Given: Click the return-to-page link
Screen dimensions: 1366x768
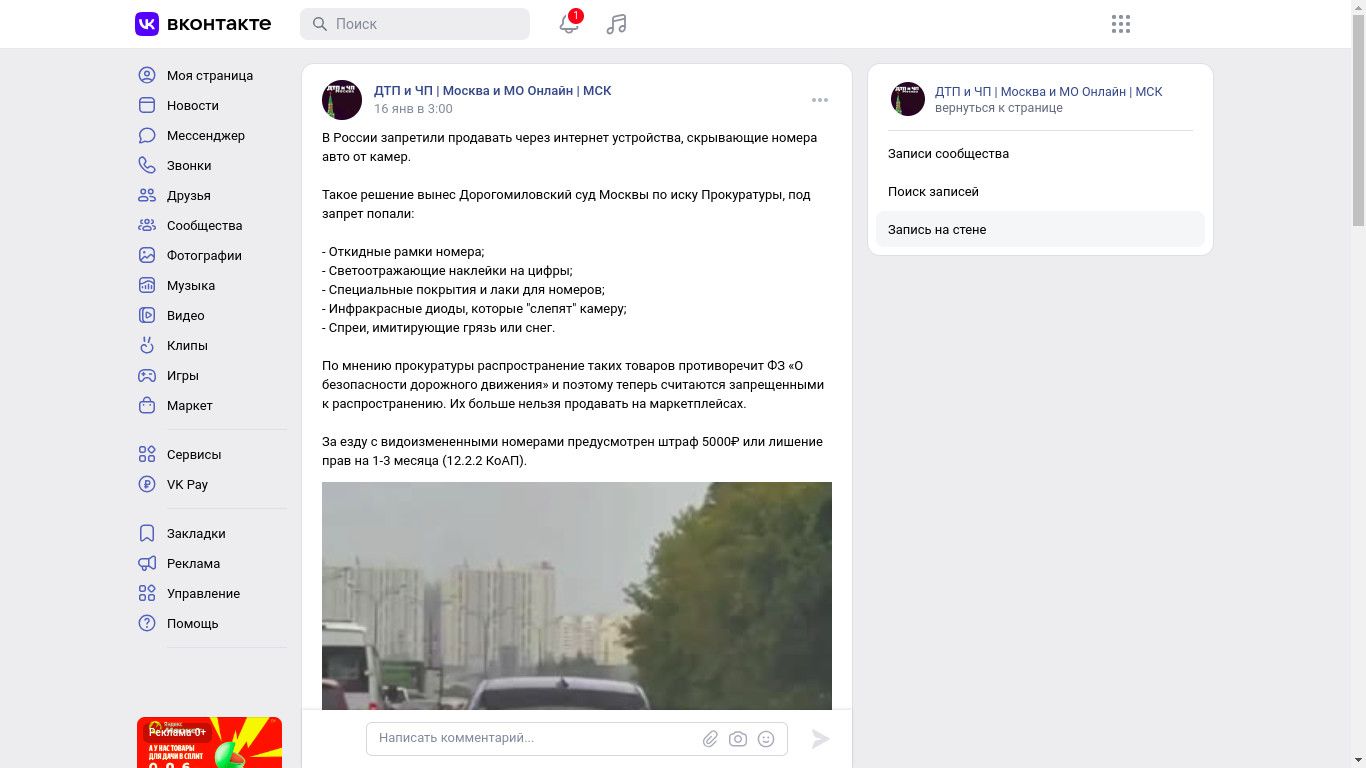Looking at the screenshot, I should 999,108.
